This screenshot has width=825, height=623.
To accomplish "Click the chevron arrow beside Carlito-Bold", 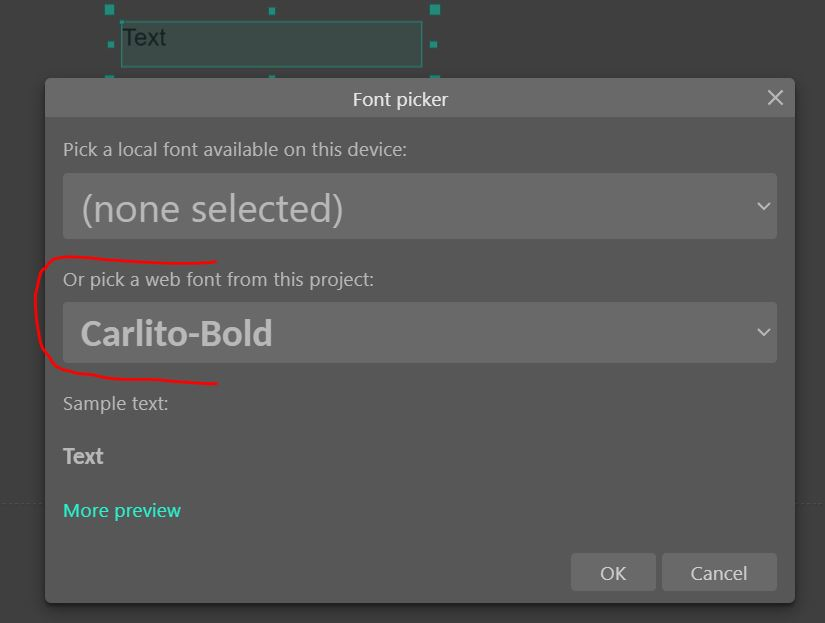I will click(763, 332).
